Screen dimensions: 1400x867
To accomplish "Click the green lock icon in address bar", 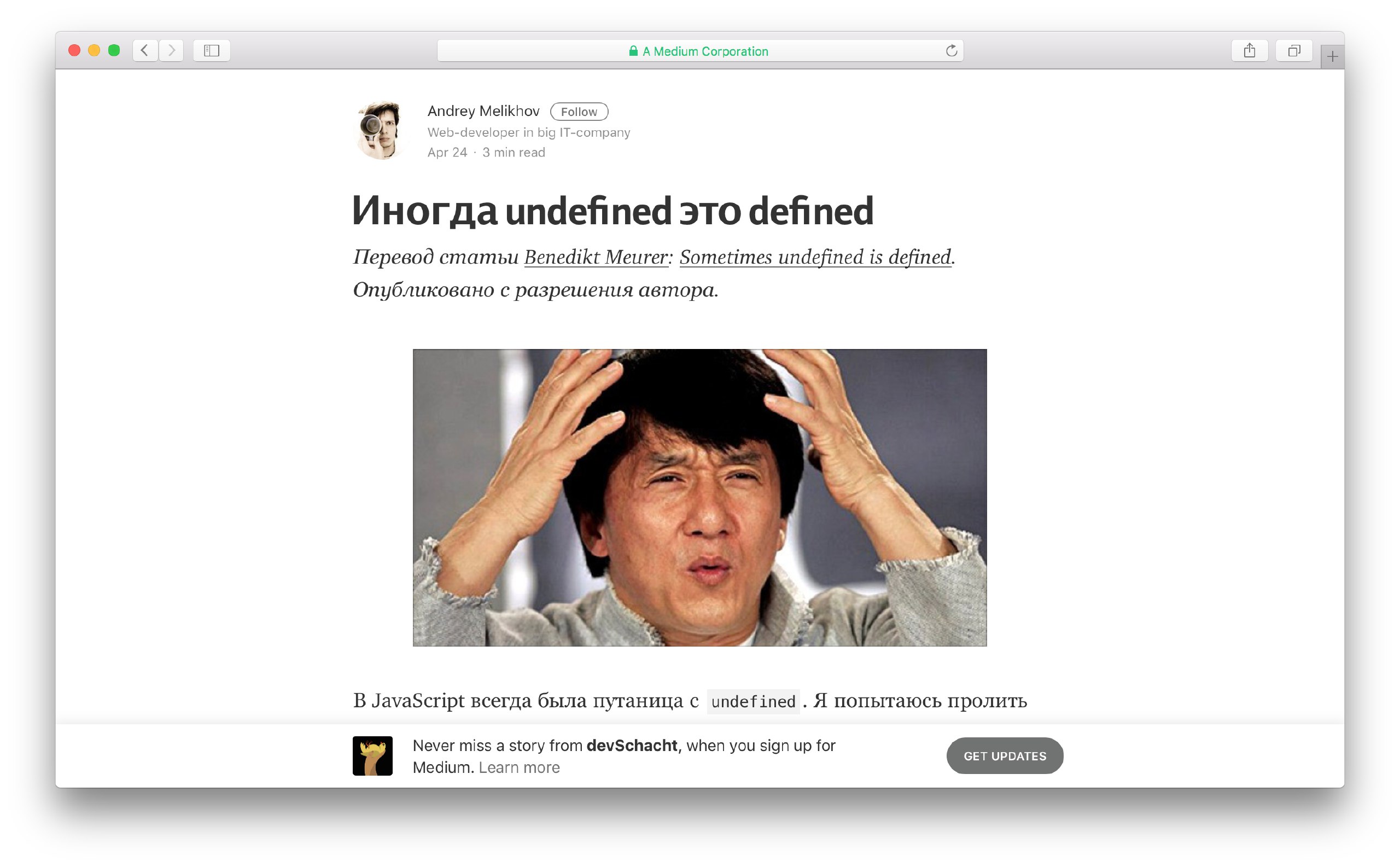I will pyautogui.click(x=633, y=51).
